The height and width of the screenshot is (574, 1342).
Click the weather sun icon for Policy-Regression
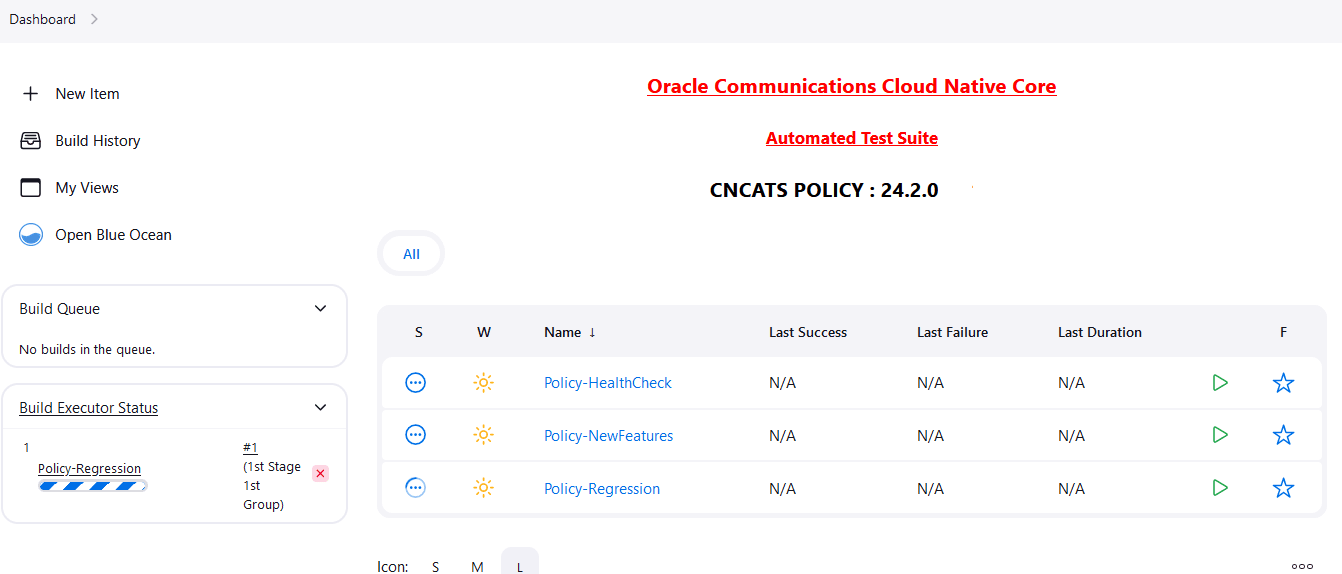coord(484,488)
